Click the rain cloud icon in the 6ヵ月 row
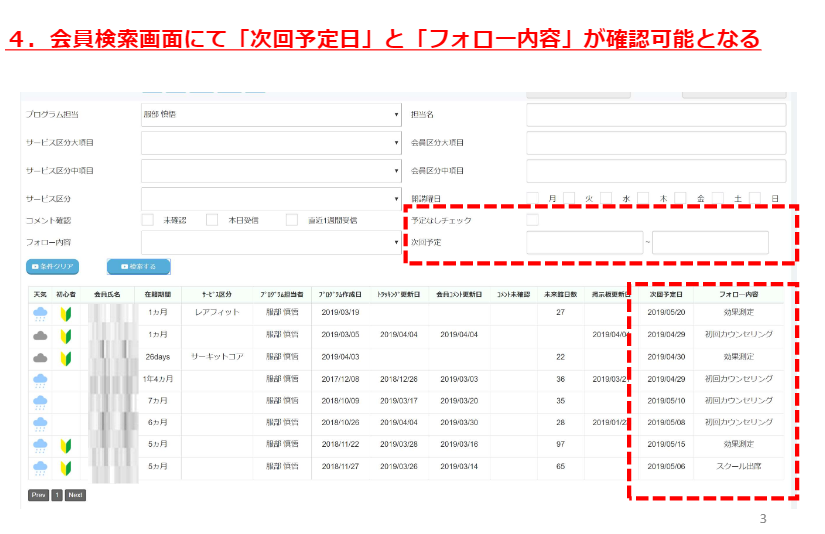Image resolution: width=825 pixels, height=534 pixels. point(40,423)
